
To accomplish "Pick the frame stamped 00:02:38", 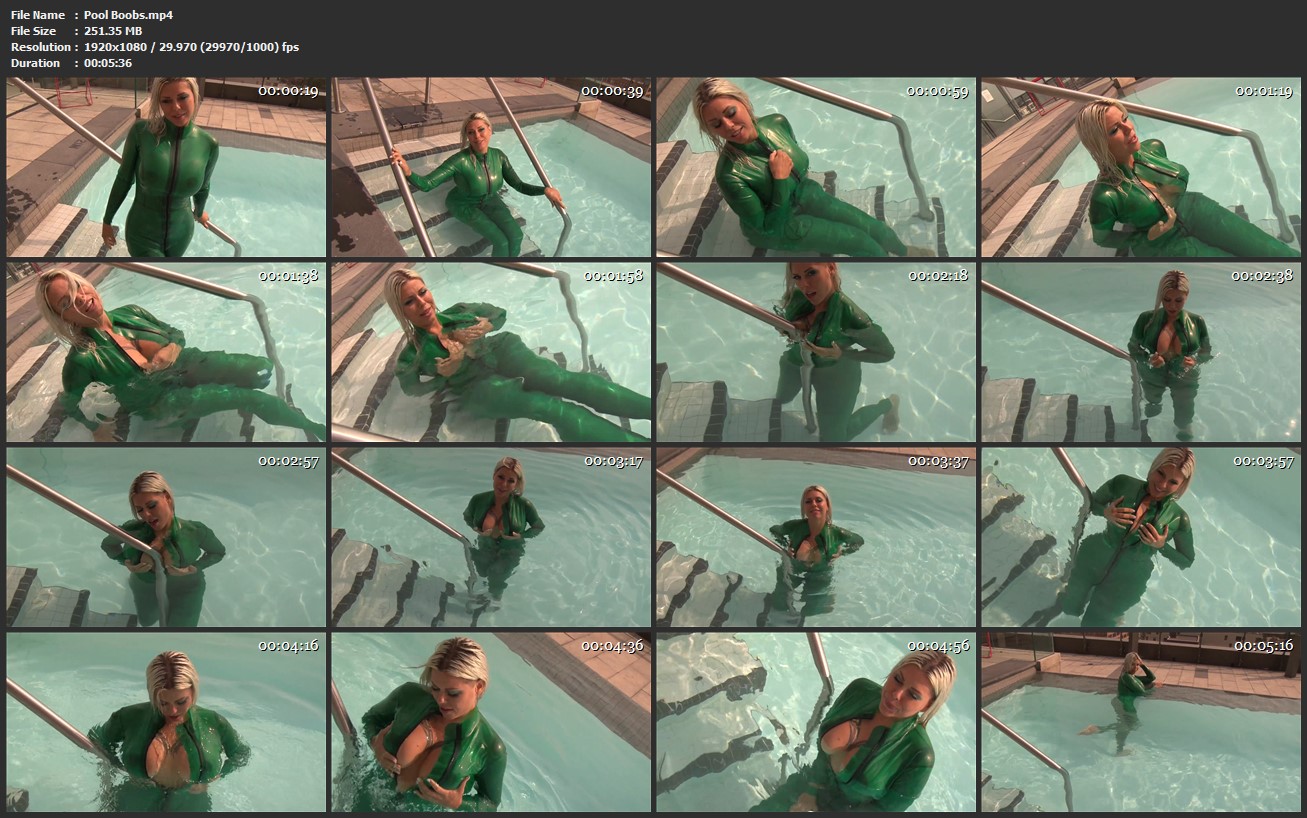I will click(x=1141, y=352).
